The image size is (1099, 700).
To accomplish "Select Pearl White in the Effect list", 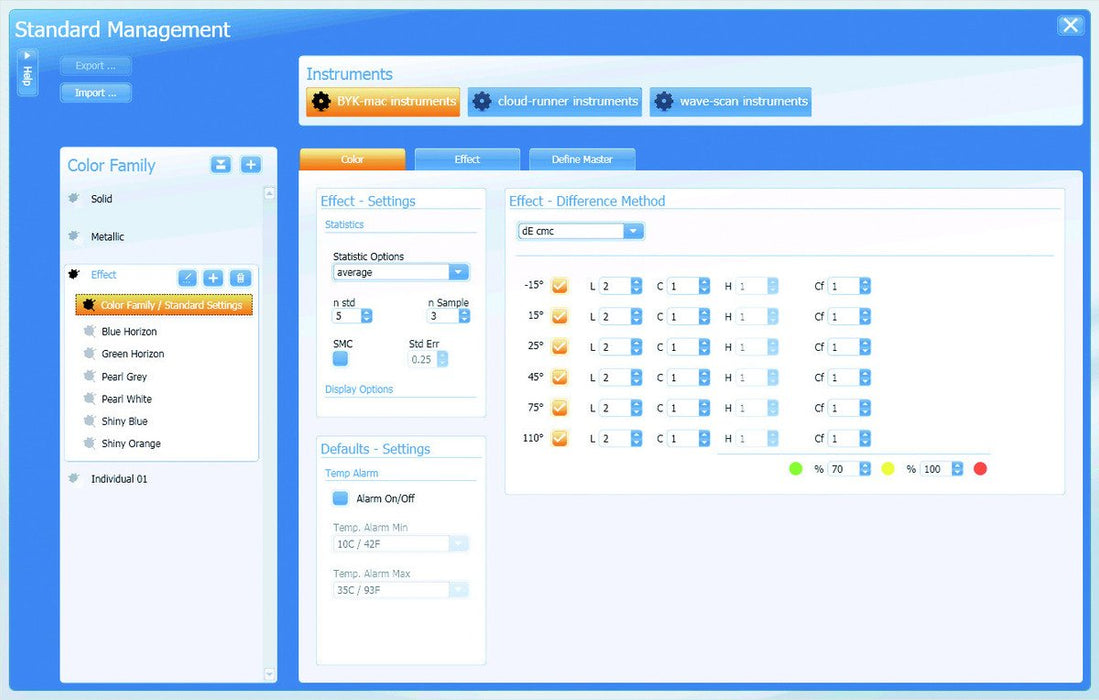I will pos(127,399).
